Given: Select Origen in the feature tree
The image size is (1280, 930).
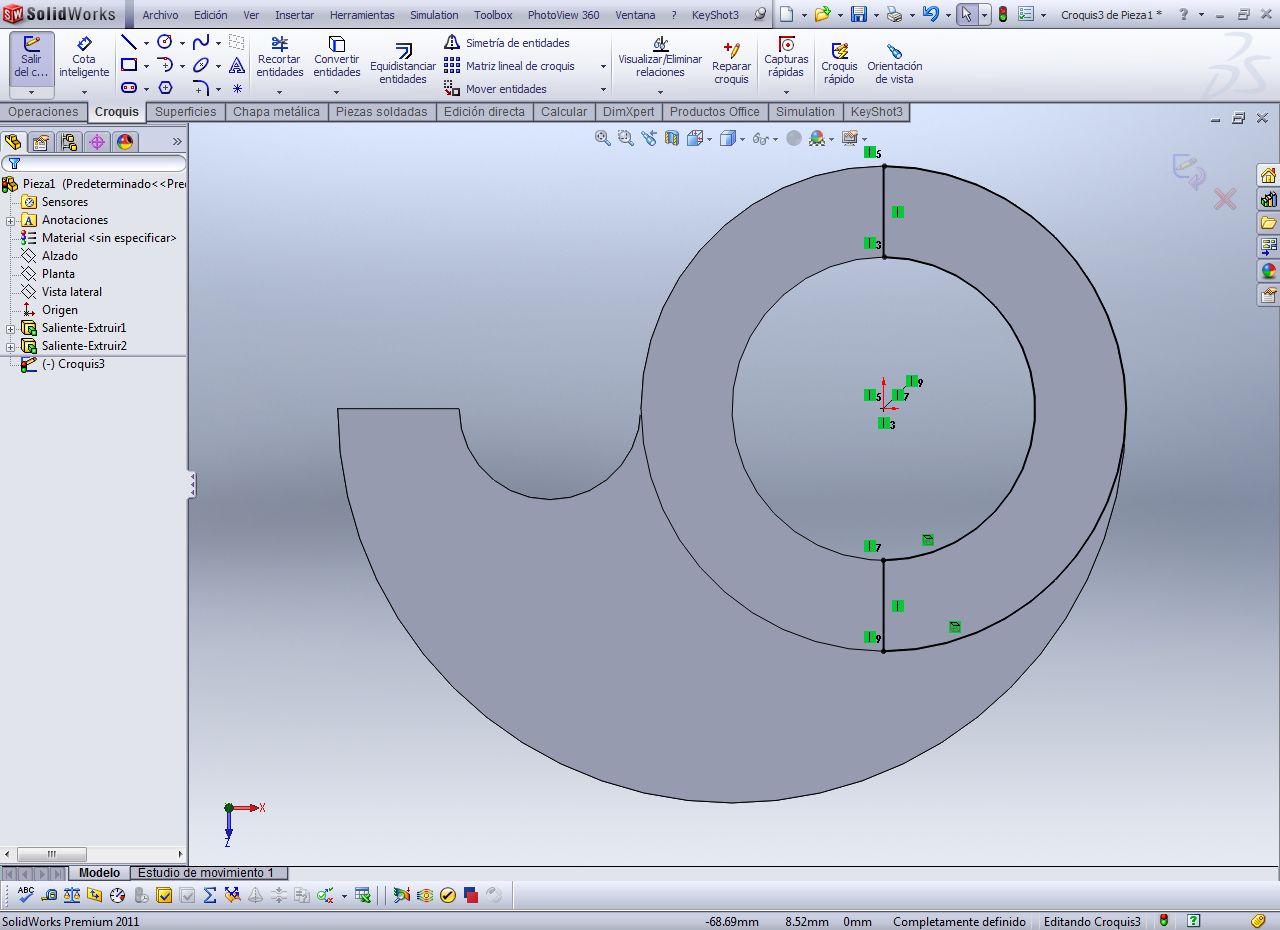Looking at the screenshot, I should pos(60,310).
